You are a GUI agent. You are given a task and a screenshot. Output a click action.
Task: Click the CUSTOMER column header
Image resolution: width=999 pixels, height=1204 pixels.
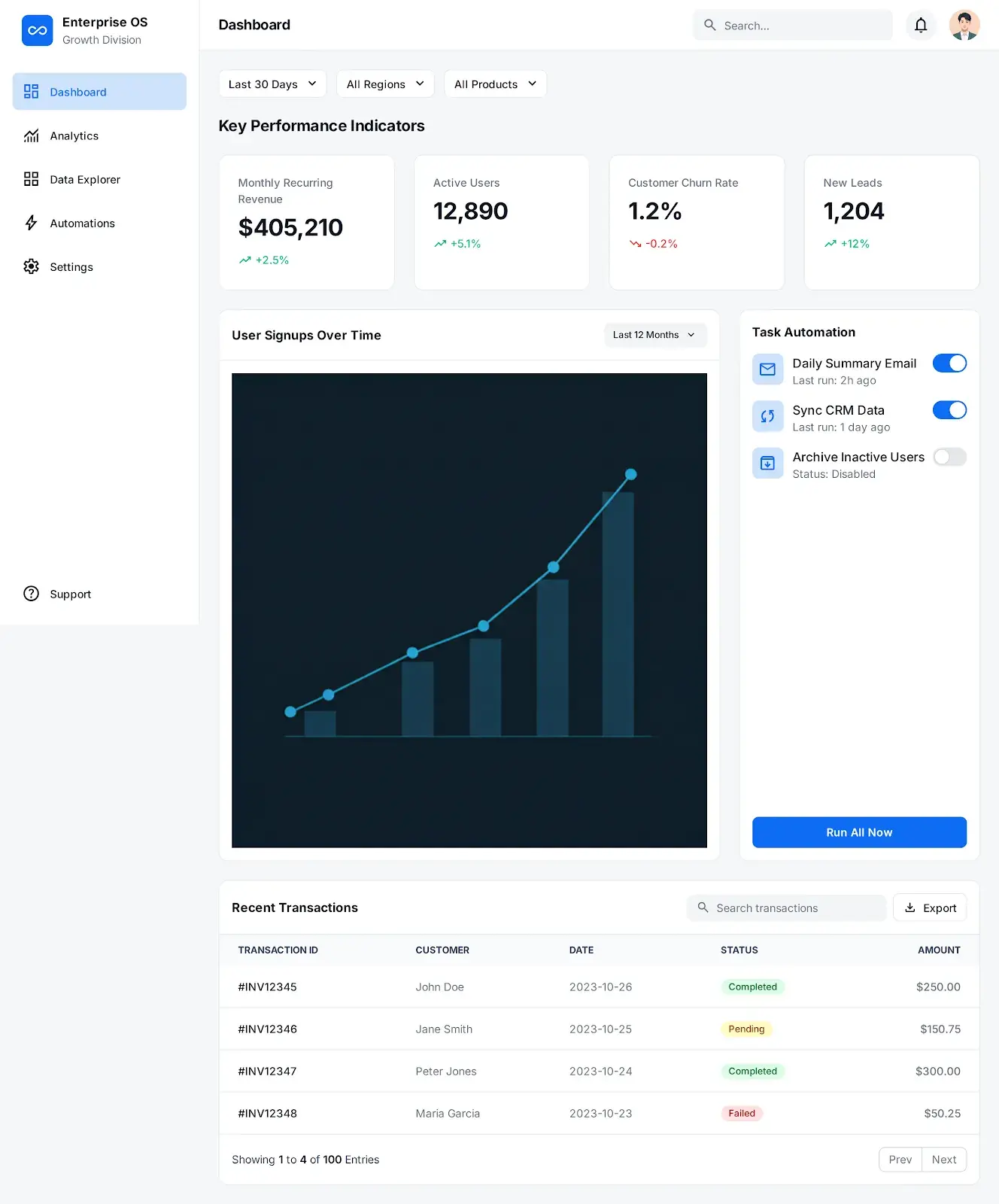442,950
